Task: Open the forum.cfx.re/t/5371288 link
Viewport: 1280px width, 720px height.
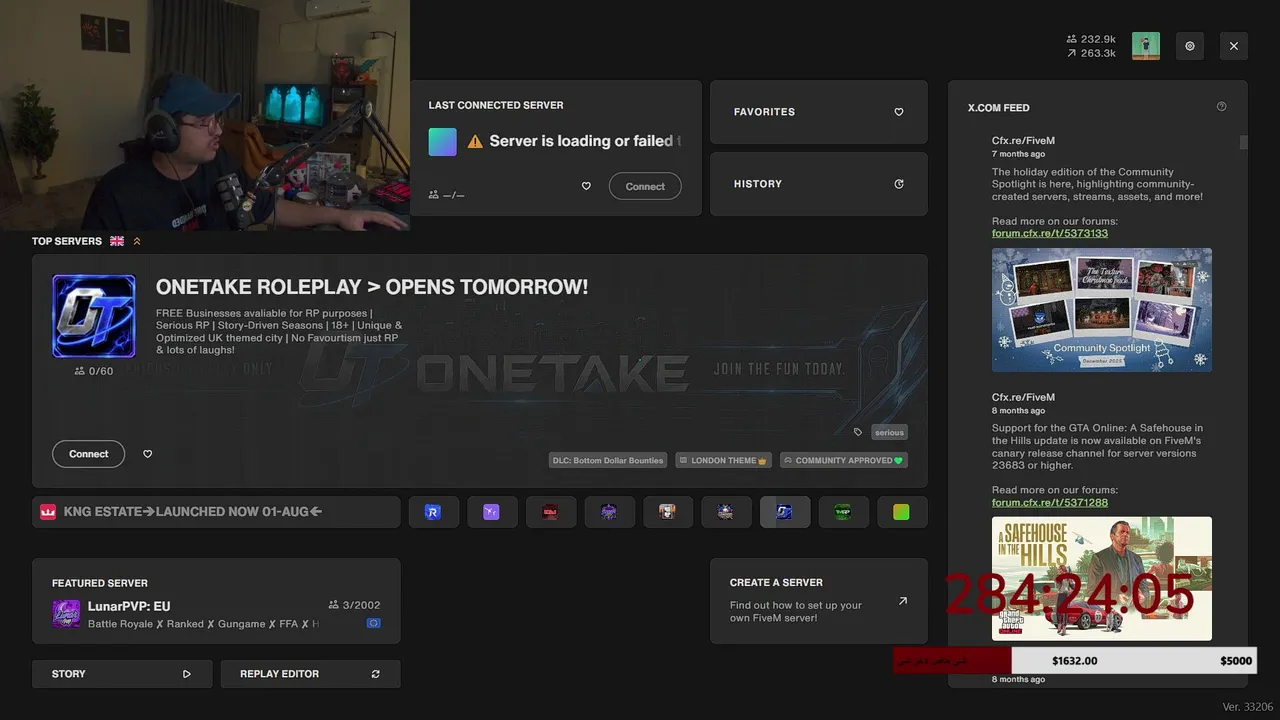Action: pyautogui.click(x=1050, y=502)
